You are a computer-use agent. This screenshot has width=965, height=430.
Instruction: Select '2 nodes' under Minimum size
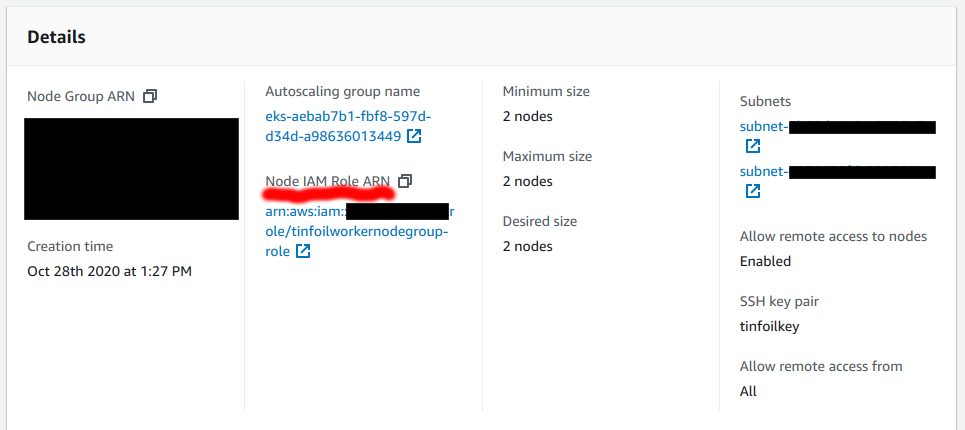click(x=527, y=116)
